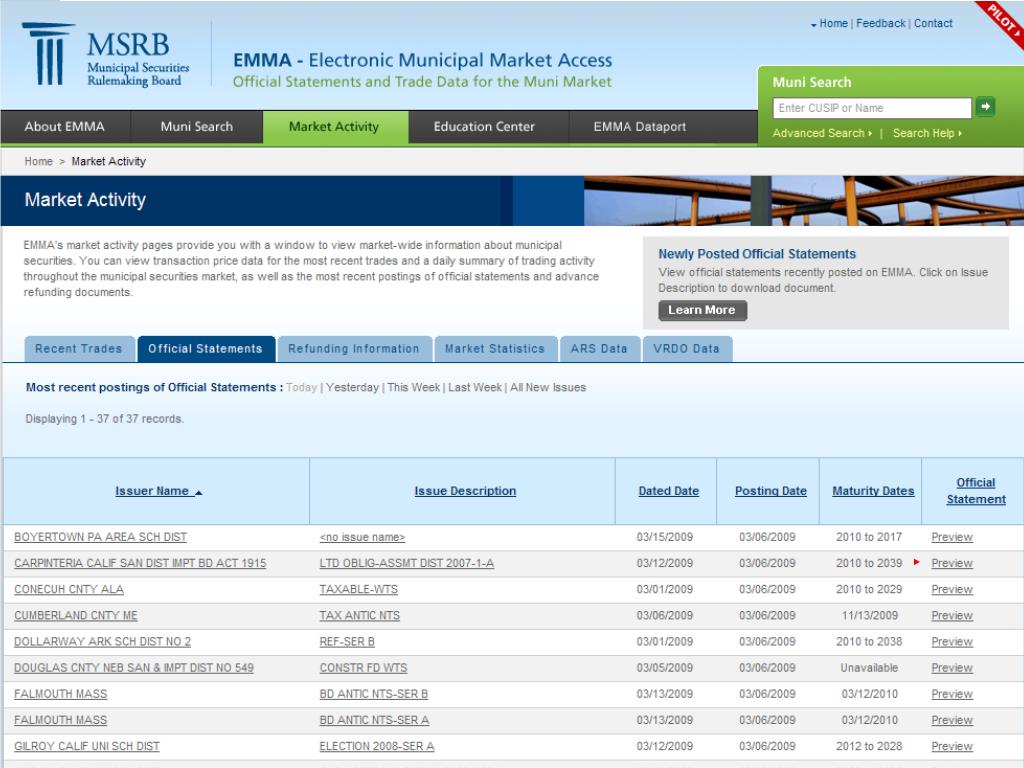Show All New Issues postings
Screen dimensions: 1024x768
[x=548, y=387]
